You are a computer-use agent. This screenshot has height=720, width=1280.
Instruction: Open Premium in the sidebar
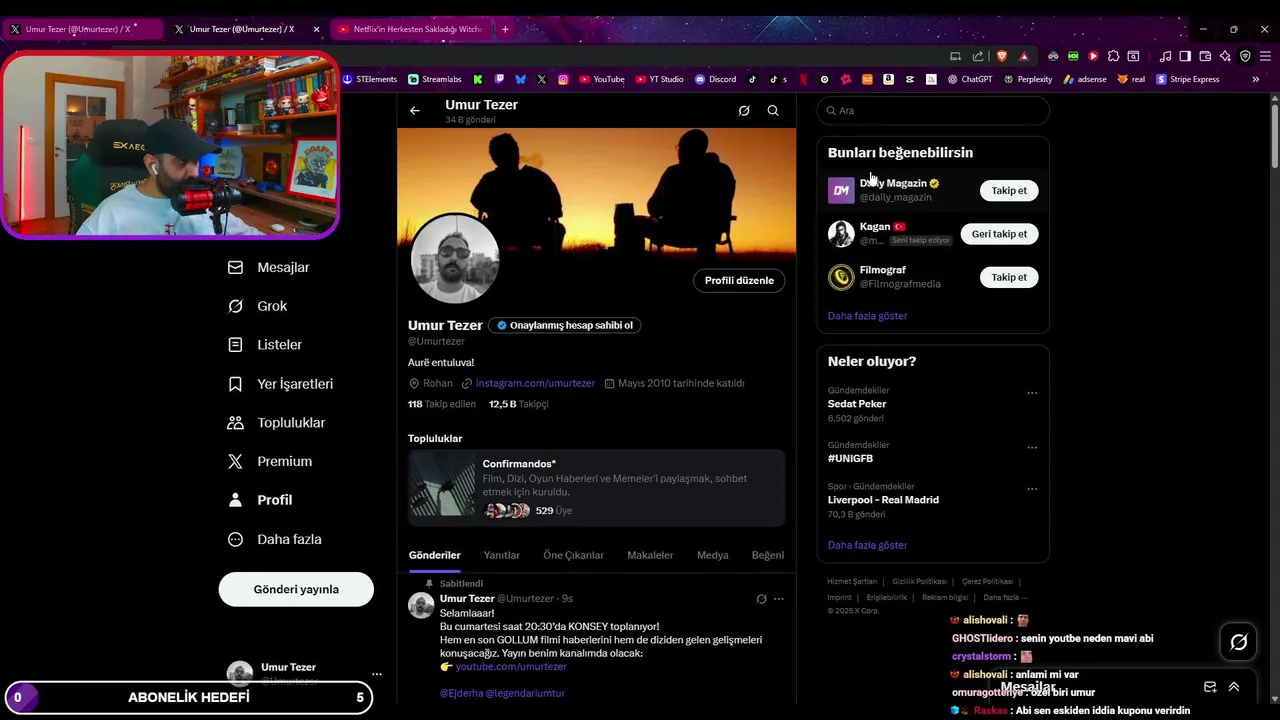coord(270,462)
